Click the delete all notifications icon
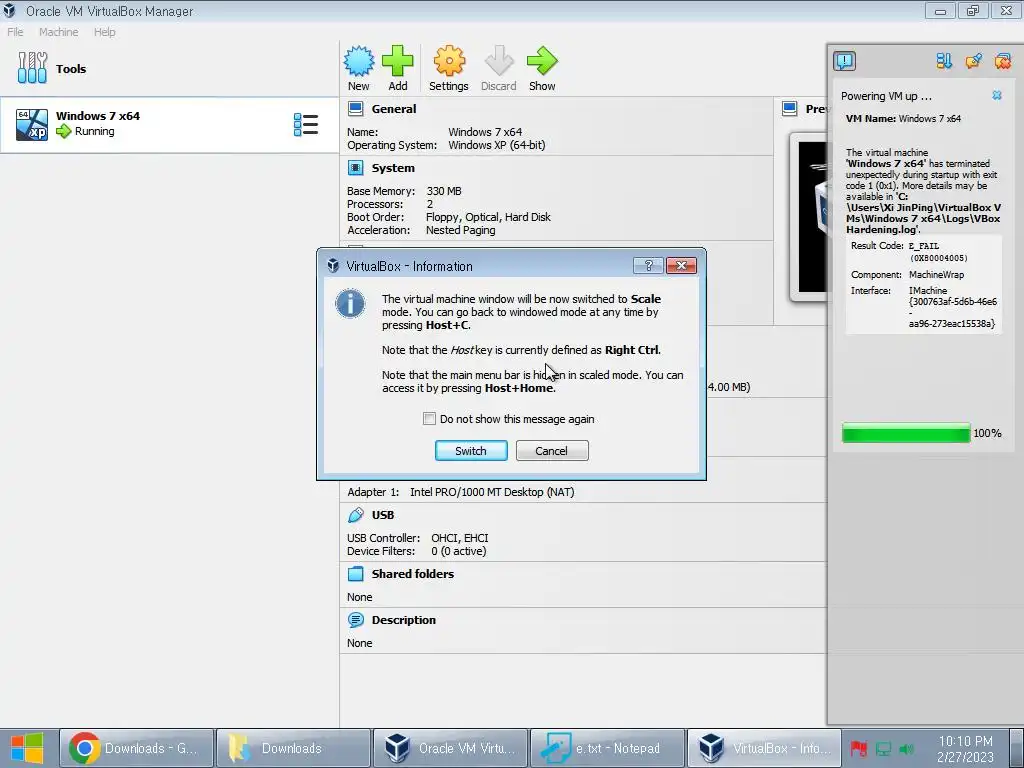This screenshot has width=1024, height=768. click(1002, 61)
